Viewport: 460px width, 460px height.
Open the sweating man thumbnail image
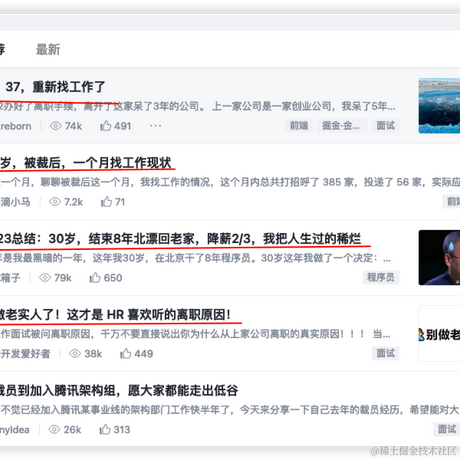439,257
